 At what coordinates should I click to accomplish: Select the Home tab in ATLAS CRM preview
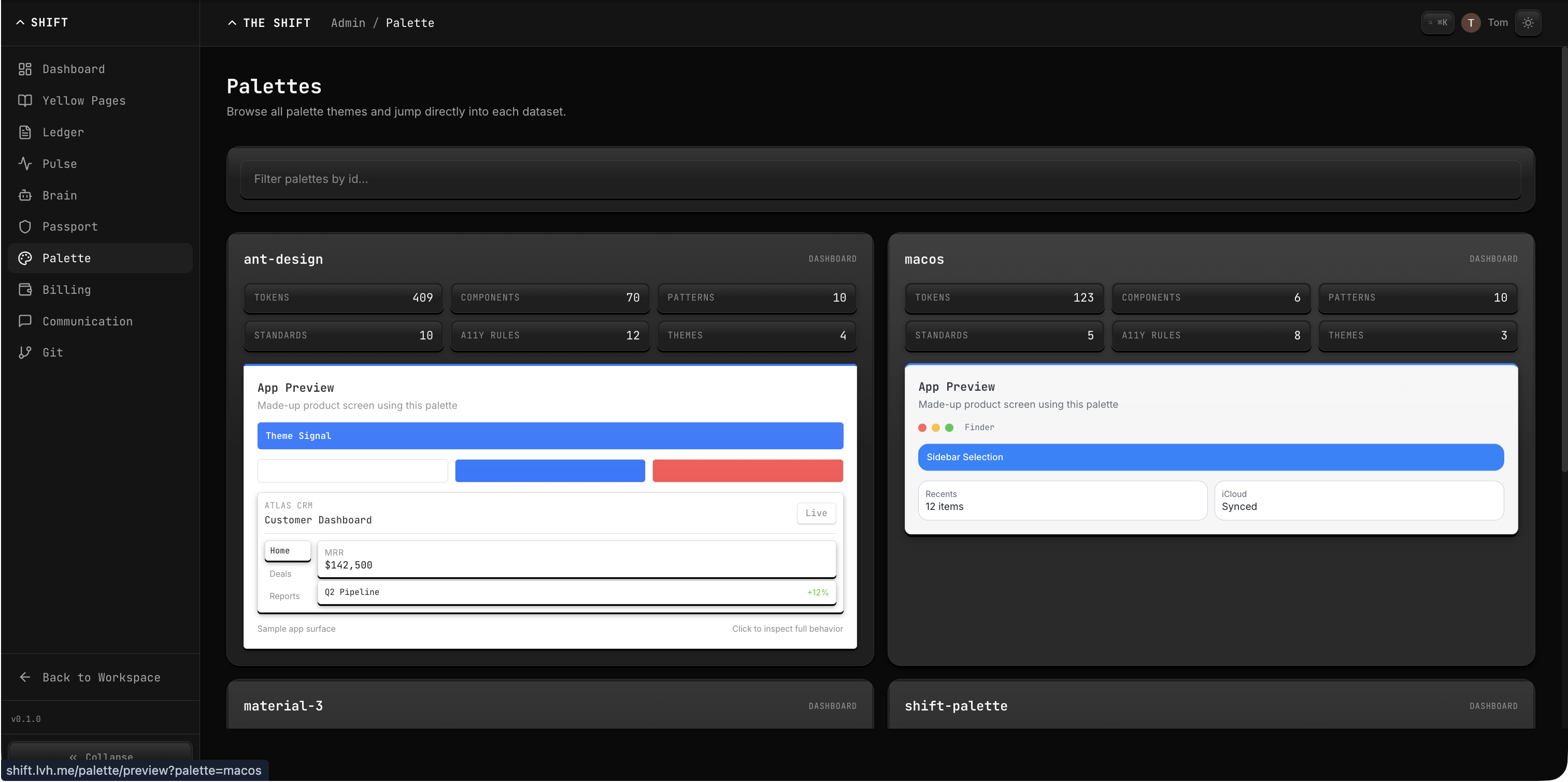[287, 551]
